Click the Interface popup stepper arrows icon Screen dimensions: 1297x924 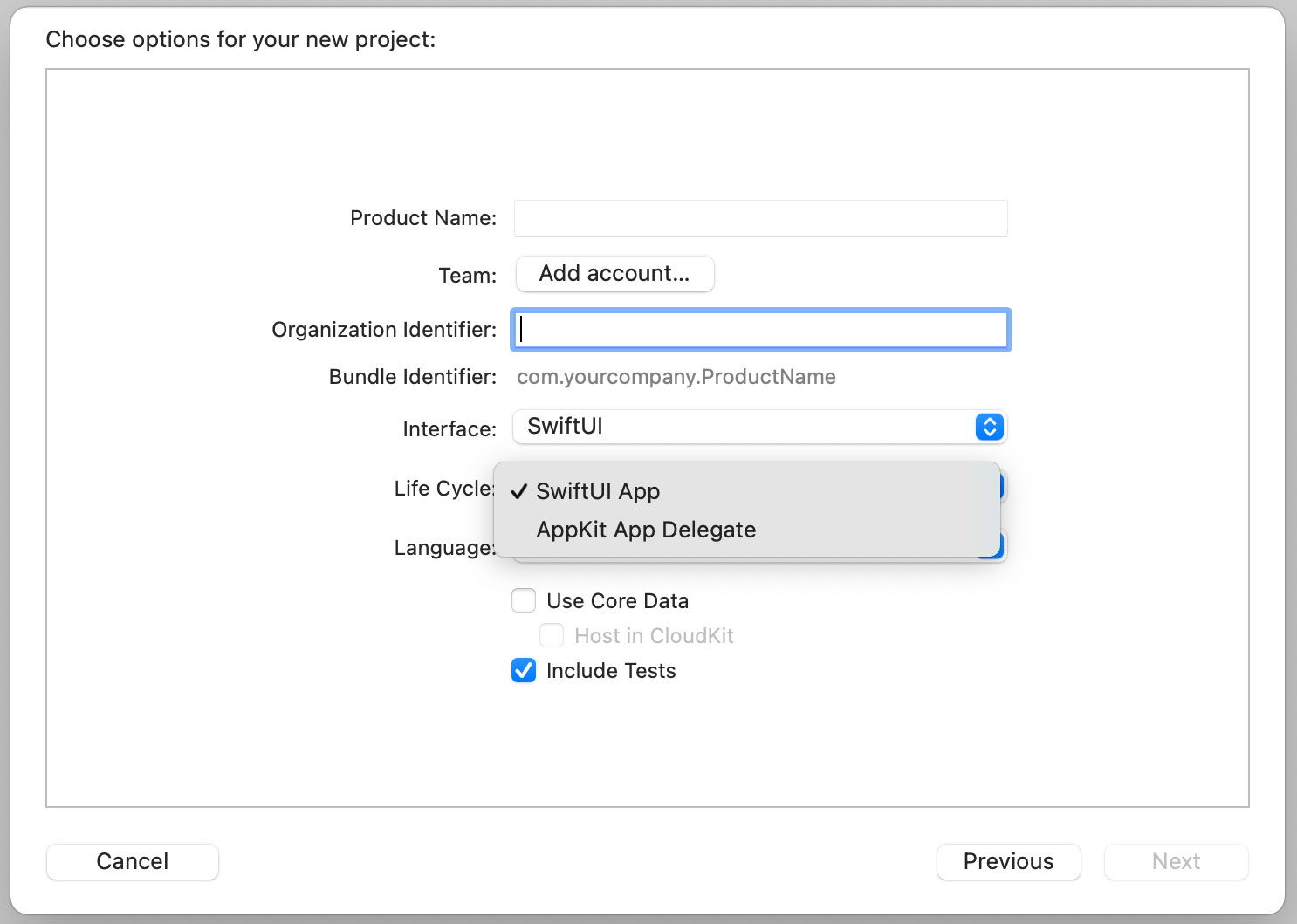pos(990,427)
